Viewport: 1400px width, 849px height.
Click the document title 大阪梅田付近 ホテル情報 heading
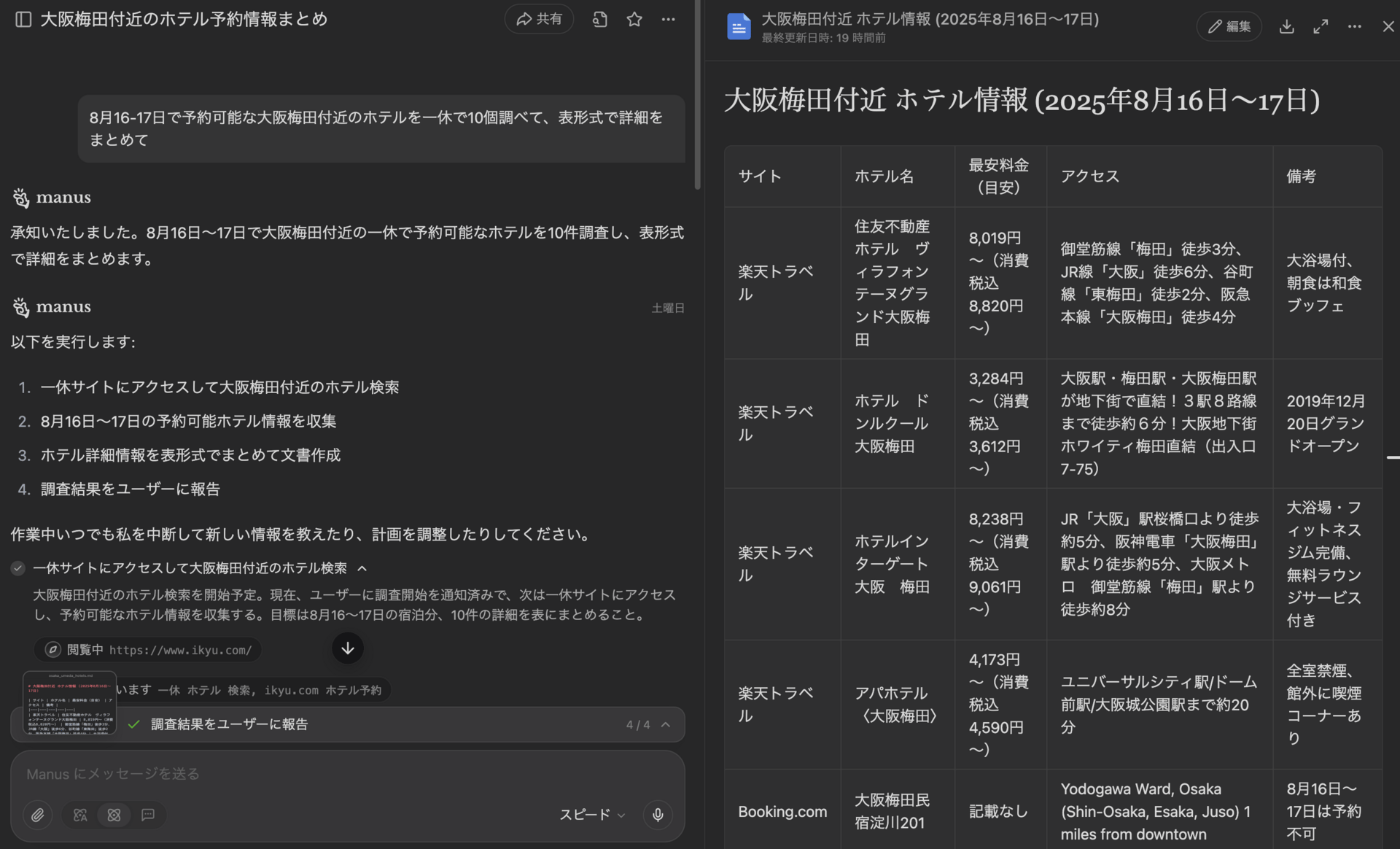point(1022,101)
